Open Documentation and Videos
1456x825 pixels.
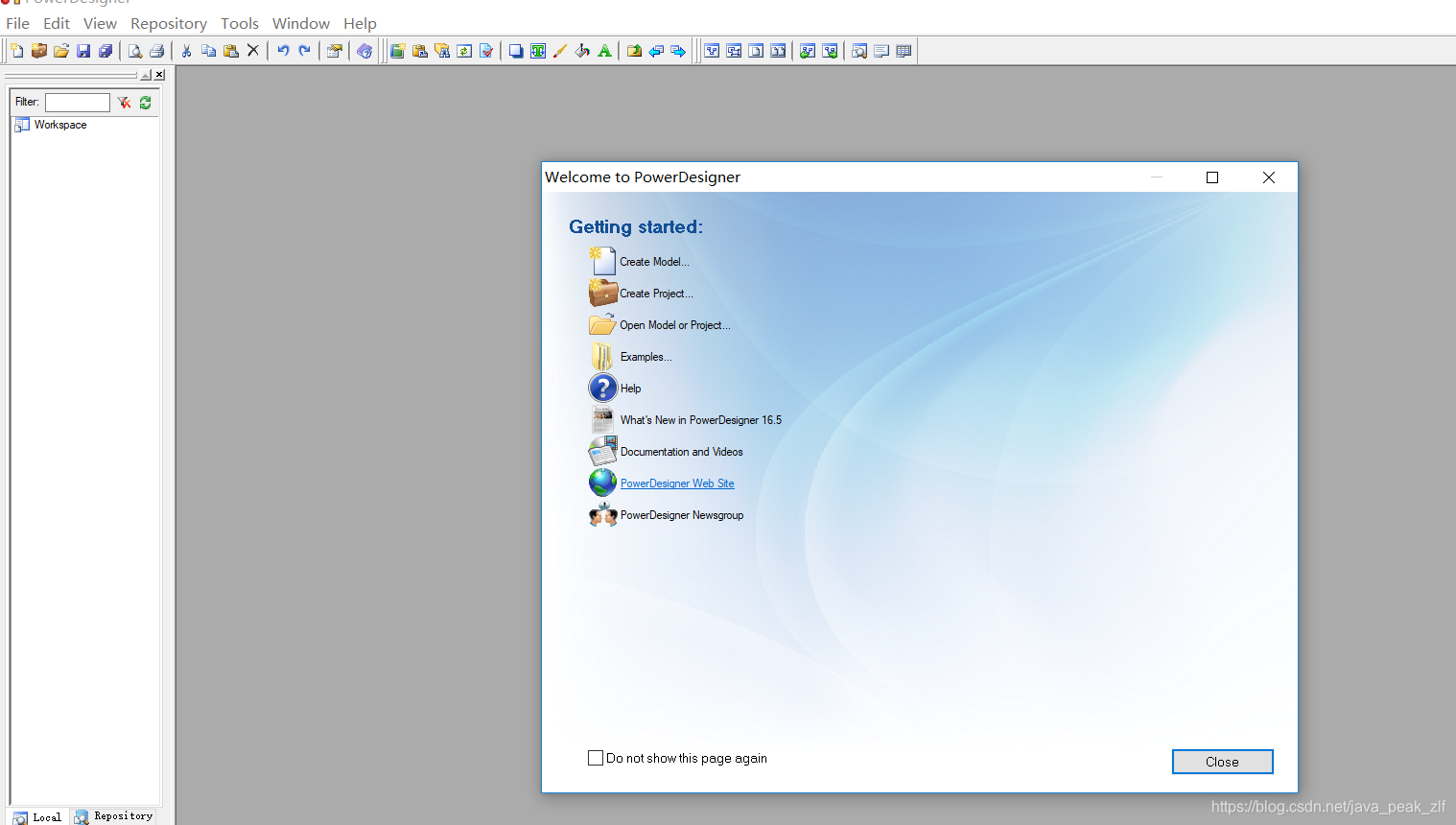(x=681, y=452)
